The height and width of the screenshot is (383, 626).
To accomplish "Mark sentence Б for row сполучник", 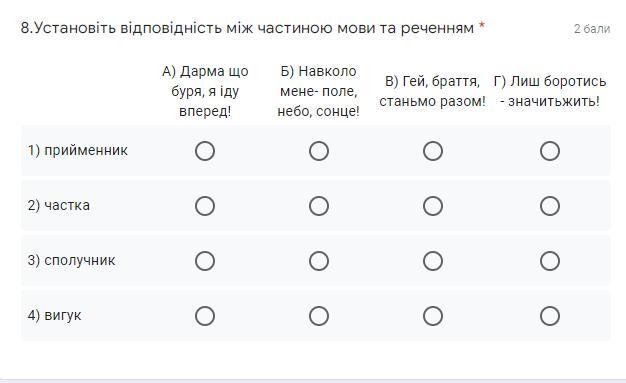I will tap(319, 261).
